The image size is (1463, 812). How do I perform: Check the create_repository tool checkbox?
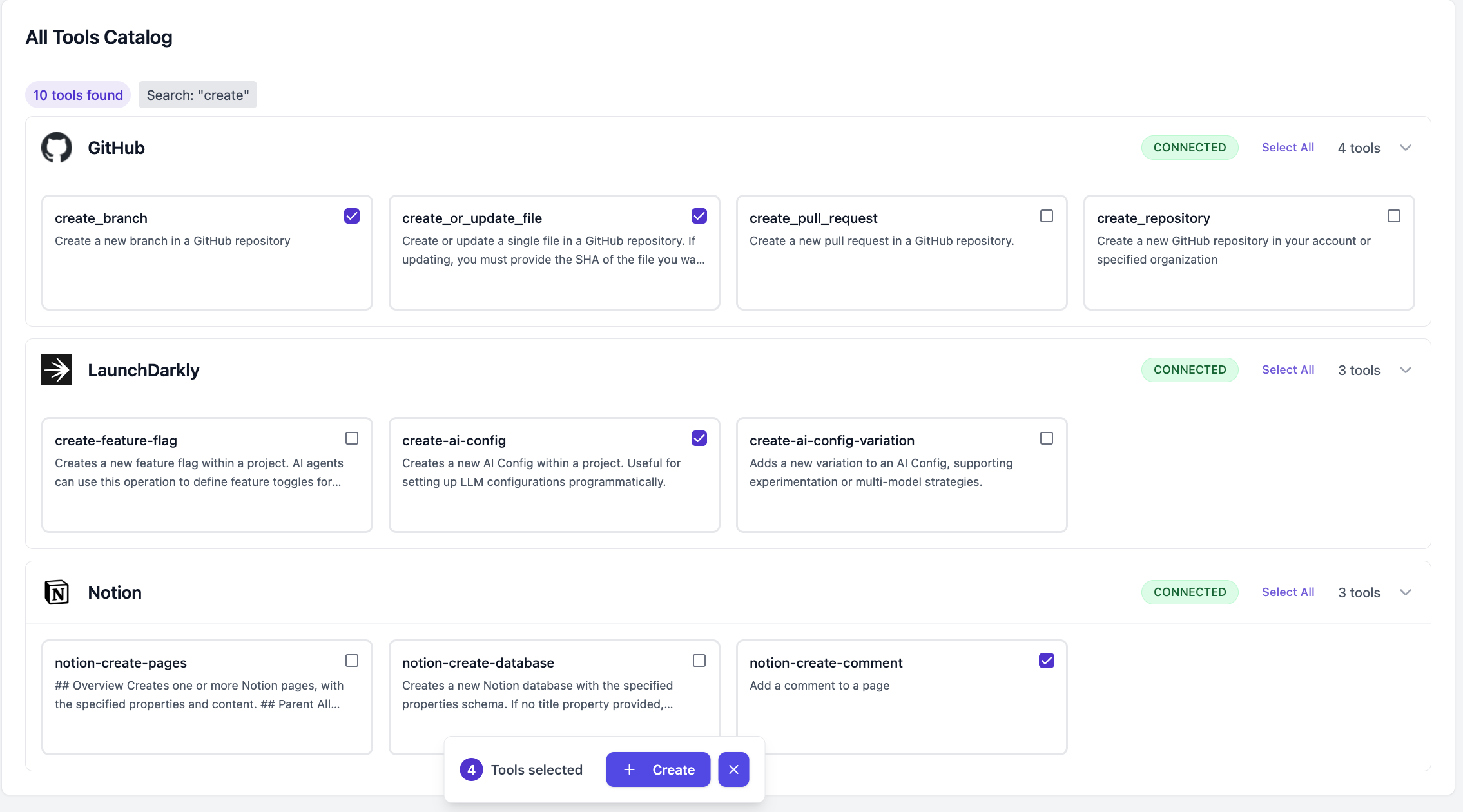click(1394, 216)
